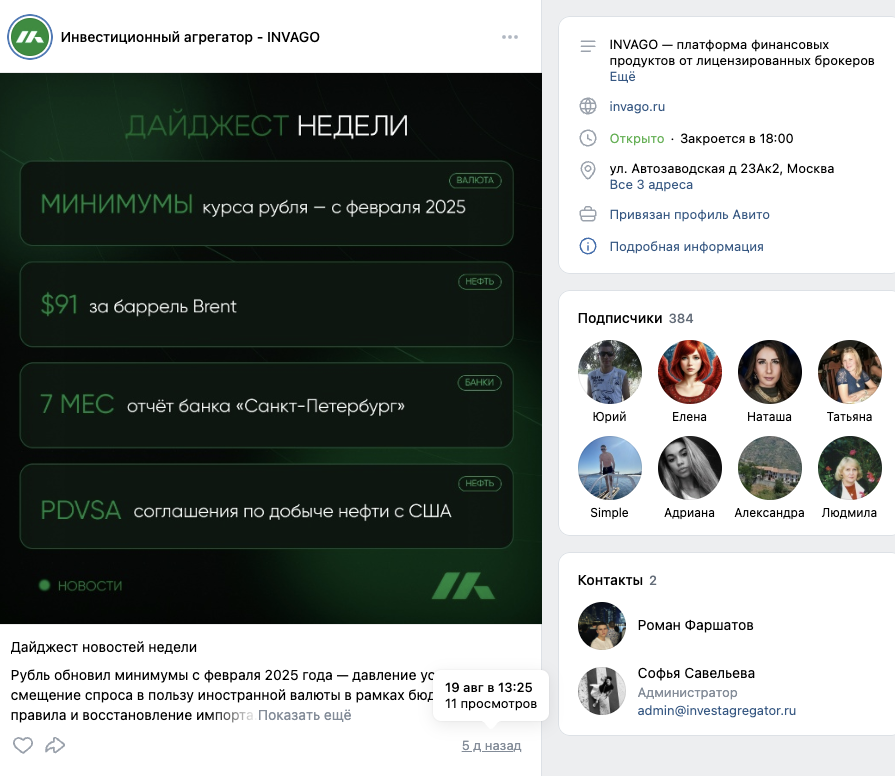Image resolution: width=895 pixels, height=776 pixels.
Task: Click the clock icon next to opening hours
Action: [588, 138]
